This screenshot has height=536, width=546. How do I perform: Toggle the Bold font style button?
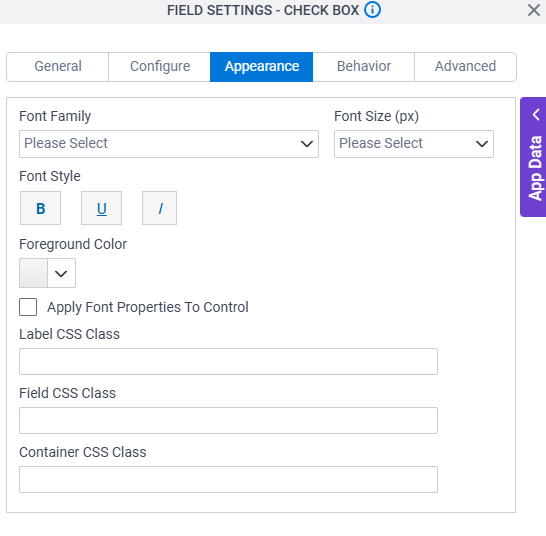pos(40,208)
